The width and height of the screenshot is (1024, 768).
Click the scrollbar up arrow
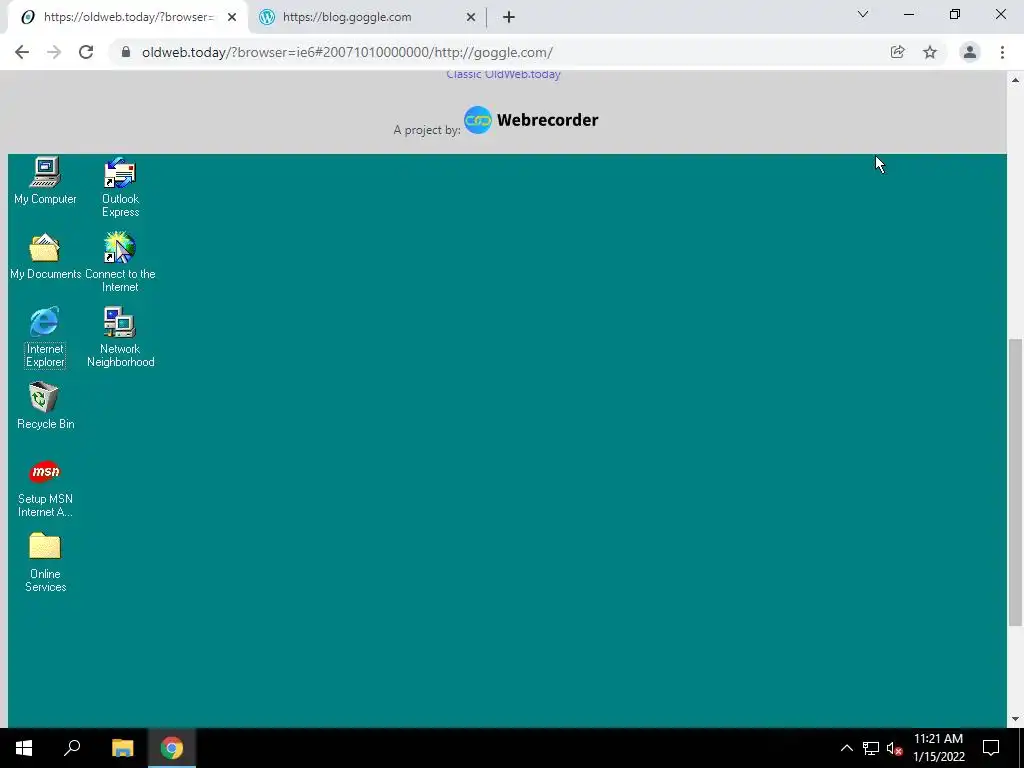pyautogui.click(x=1015, y=80)
